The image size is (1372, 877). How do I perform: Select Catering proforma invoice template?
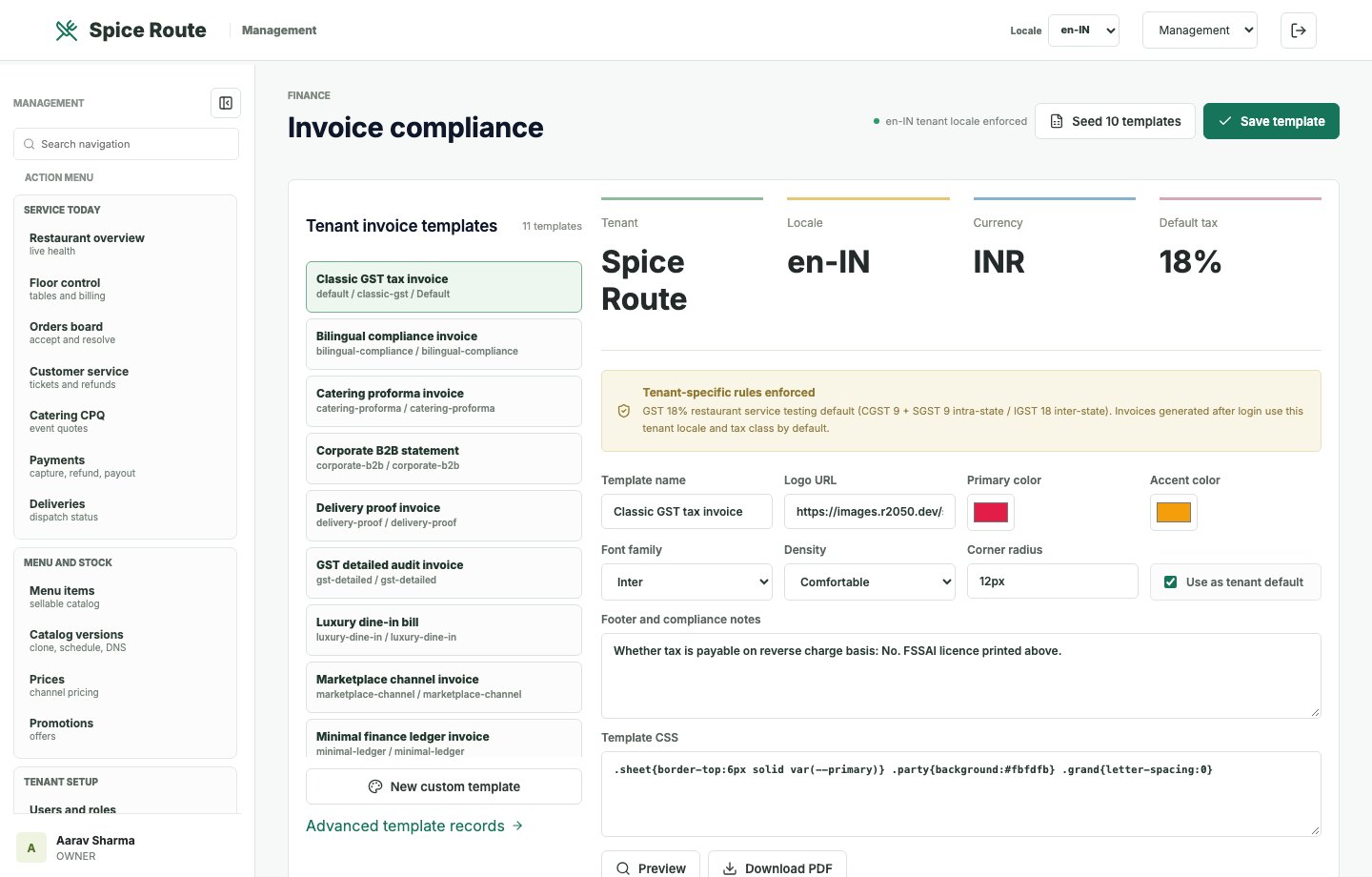[x=444, y=401]
